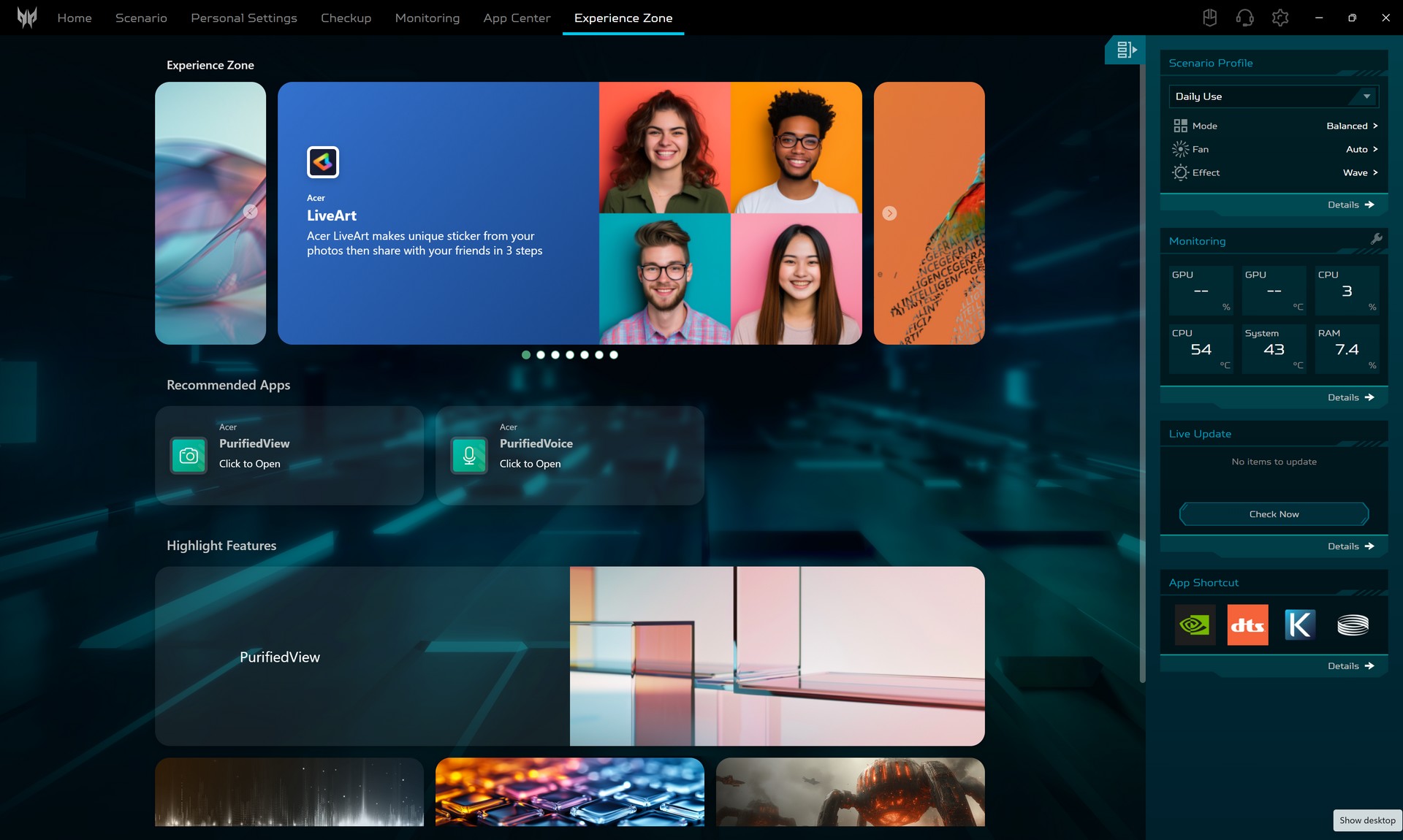Open Details link under Scenario Profile
Image resolution: width=1403 pixels, height=840 pixels.
(x=1350, y=205)
